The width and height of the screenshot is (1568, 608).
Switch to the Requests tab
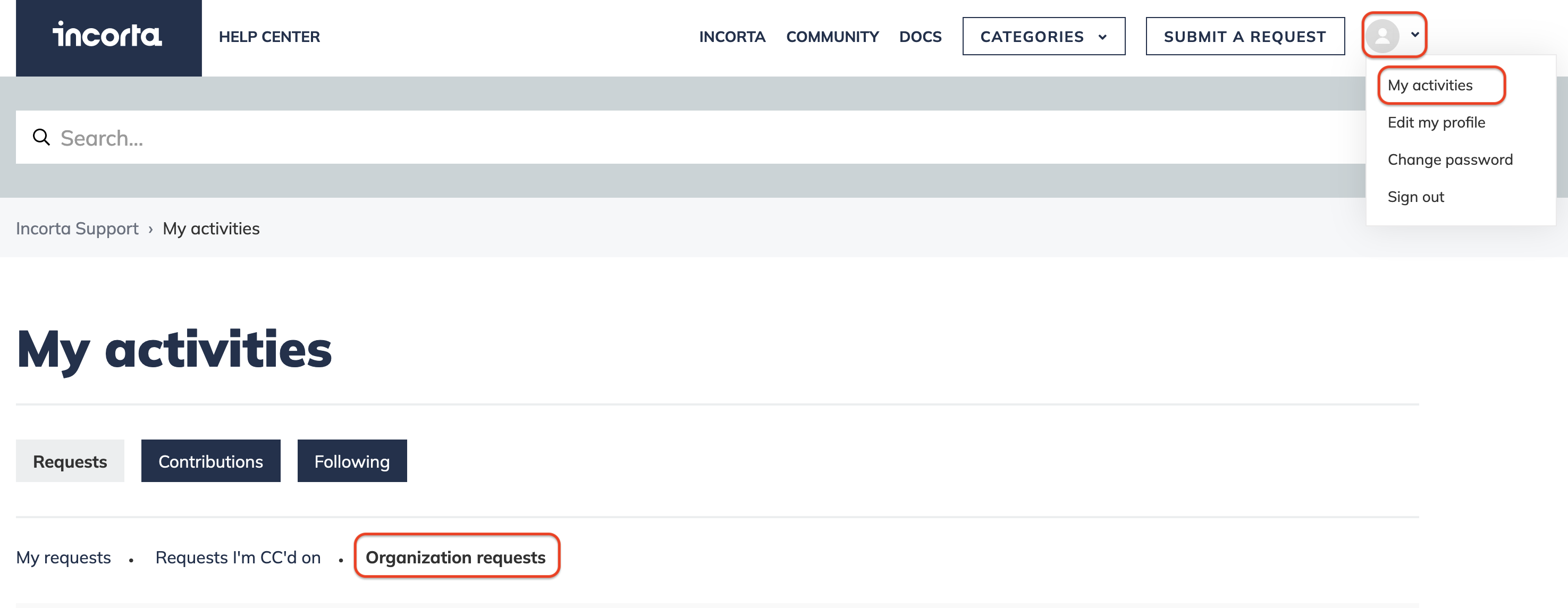coord(70,461)
